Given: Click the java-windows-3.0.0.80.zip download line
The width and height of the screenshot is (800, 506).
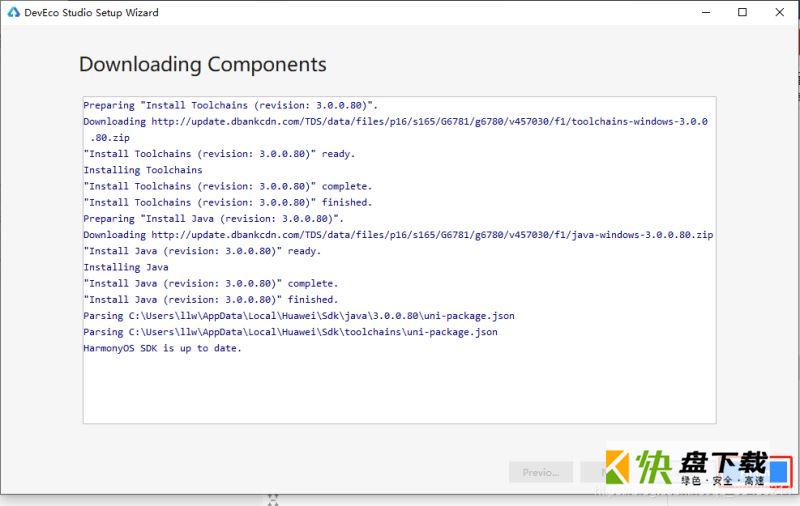Looking at the screenshot, I should pyautogui.click(x=398, y=235).
